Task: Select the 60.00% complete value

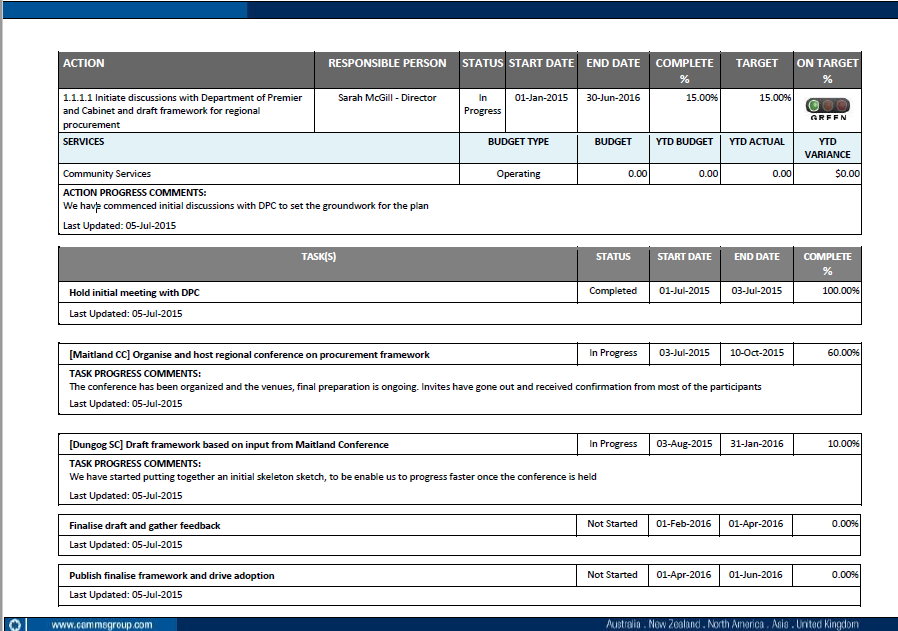Action: (x=843, y=353)
